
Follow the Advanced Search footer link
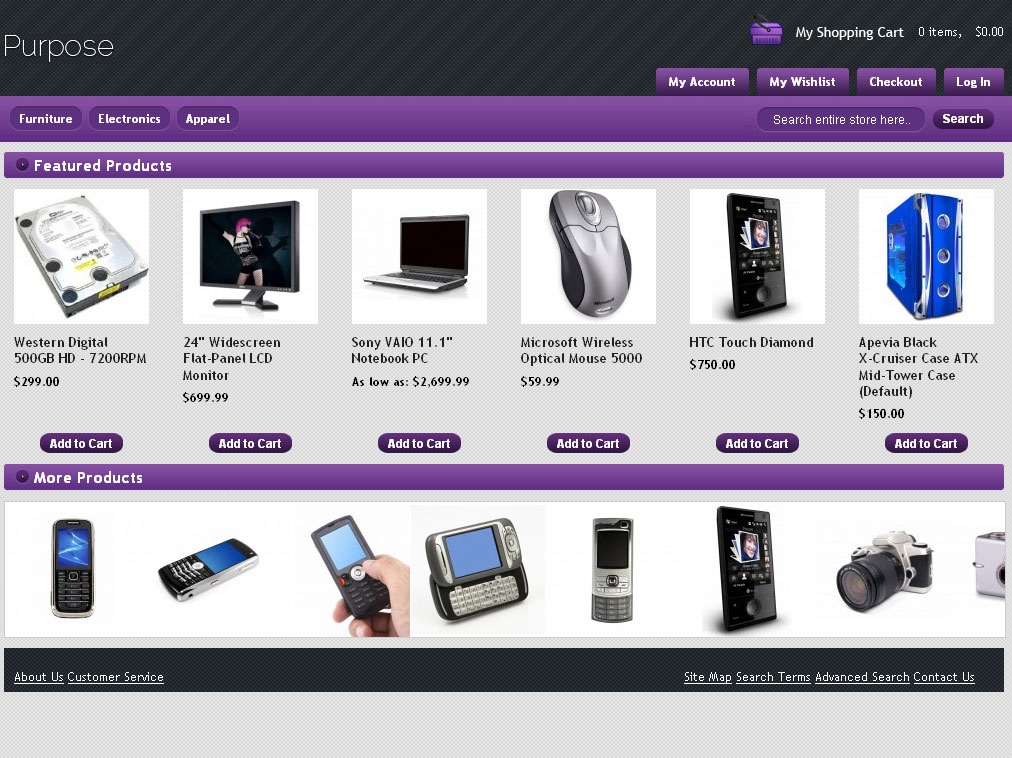tap(862, 677)
